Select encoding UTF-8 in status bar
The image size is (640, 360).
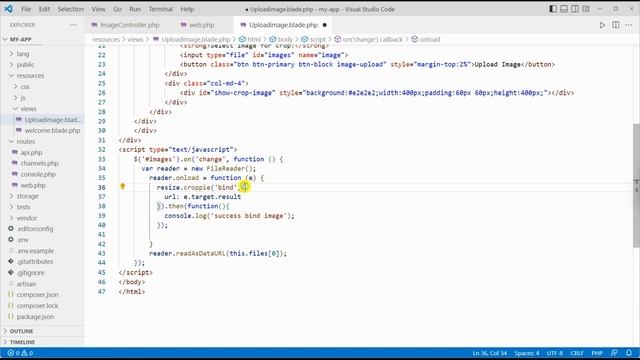[555, 353]
